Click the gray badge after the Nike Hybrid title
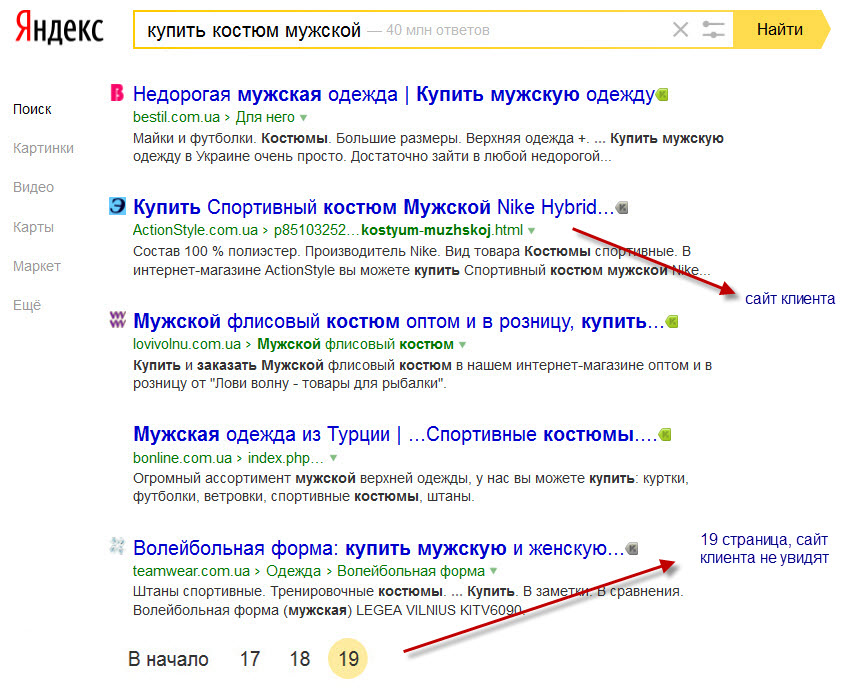Viewport: 849px width, 695px height. 622,208
